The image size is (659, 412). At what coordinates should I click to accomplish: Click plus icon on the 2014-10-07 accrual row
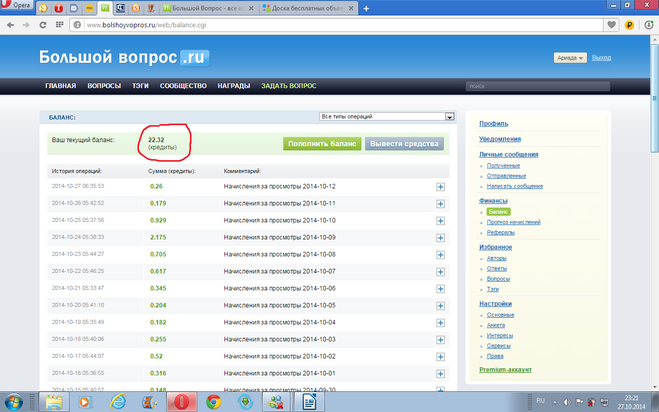(x=440, y=272)
